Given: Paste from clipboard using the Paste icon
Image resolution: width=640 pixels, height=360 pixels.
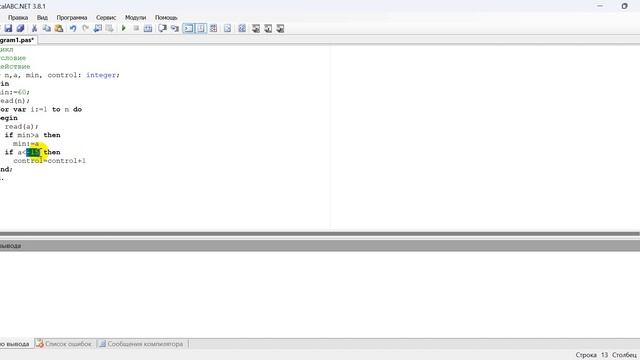Looking at the screenshot, I should (x=59, y=28).
